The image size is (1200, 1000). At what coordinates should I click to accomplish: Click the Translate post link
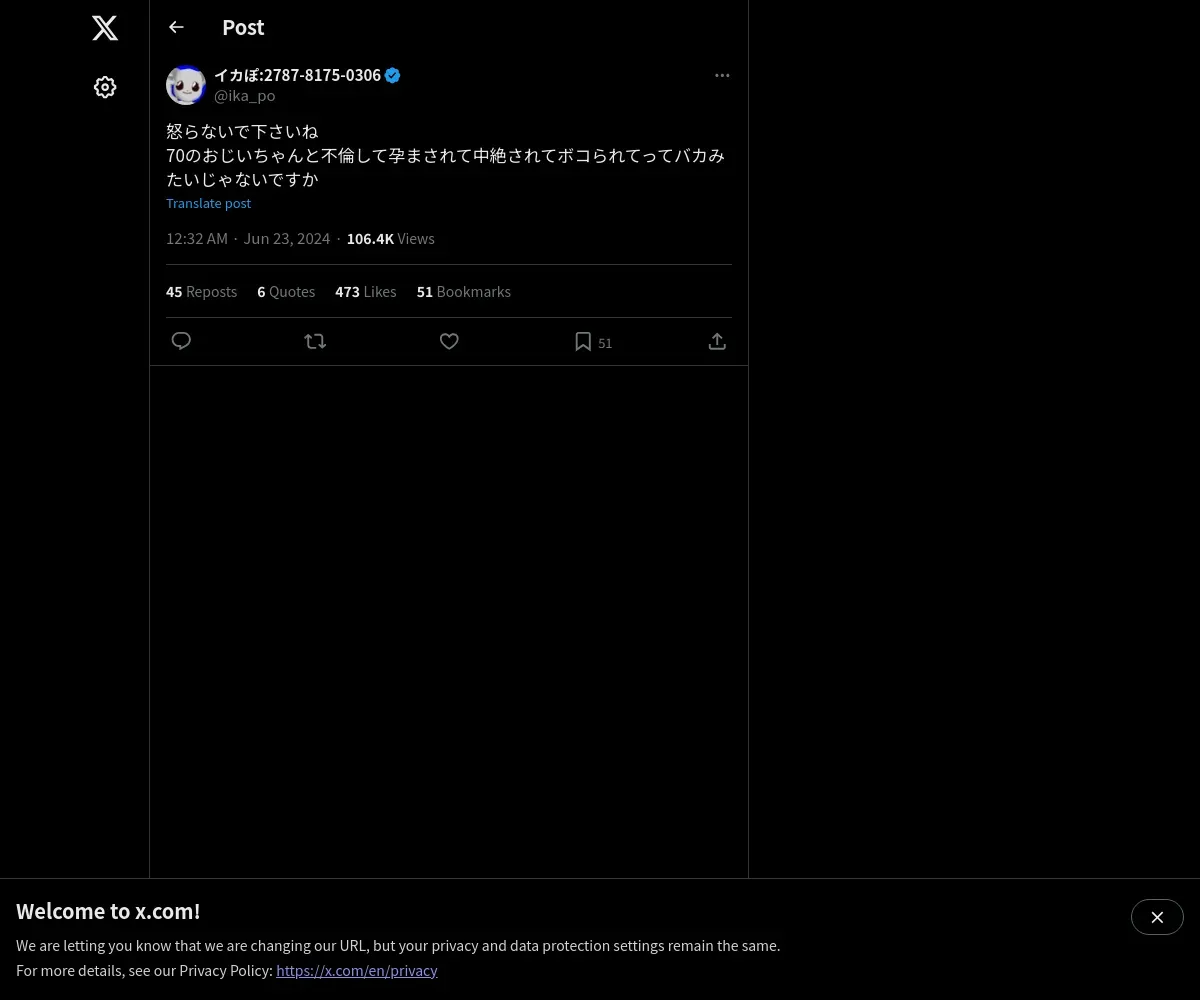tap(208, 203)
